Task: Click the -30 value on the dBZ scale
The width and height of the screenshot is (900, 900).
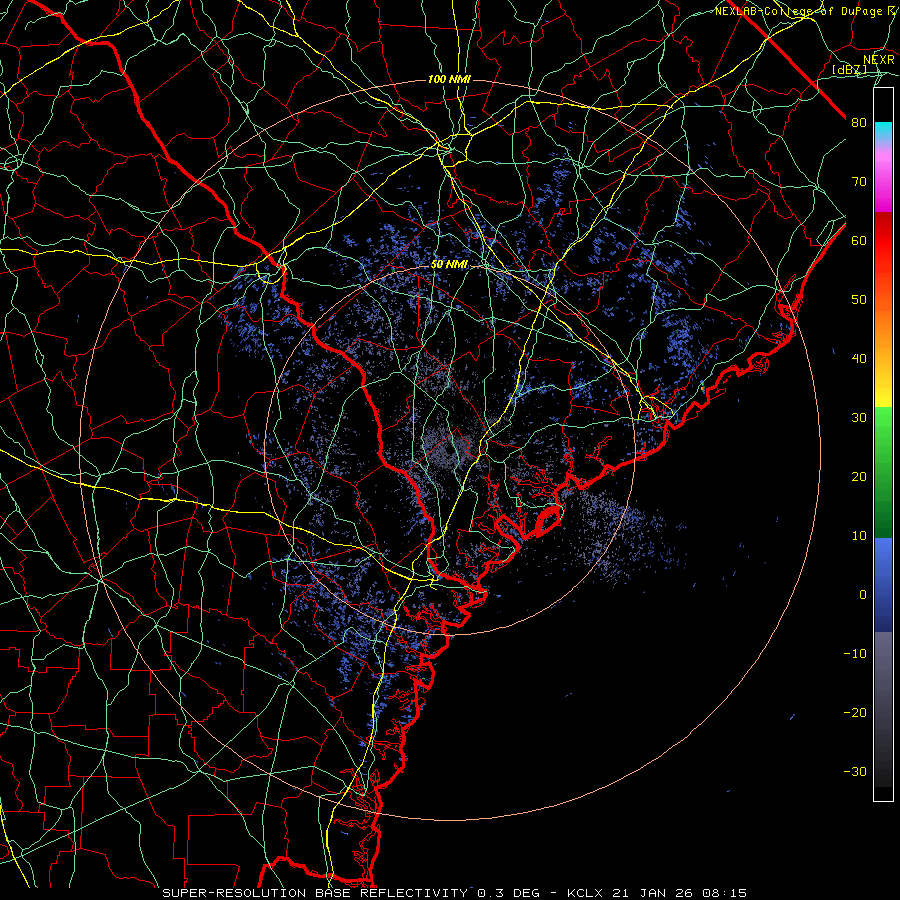Action: click(x=855, y=772)
